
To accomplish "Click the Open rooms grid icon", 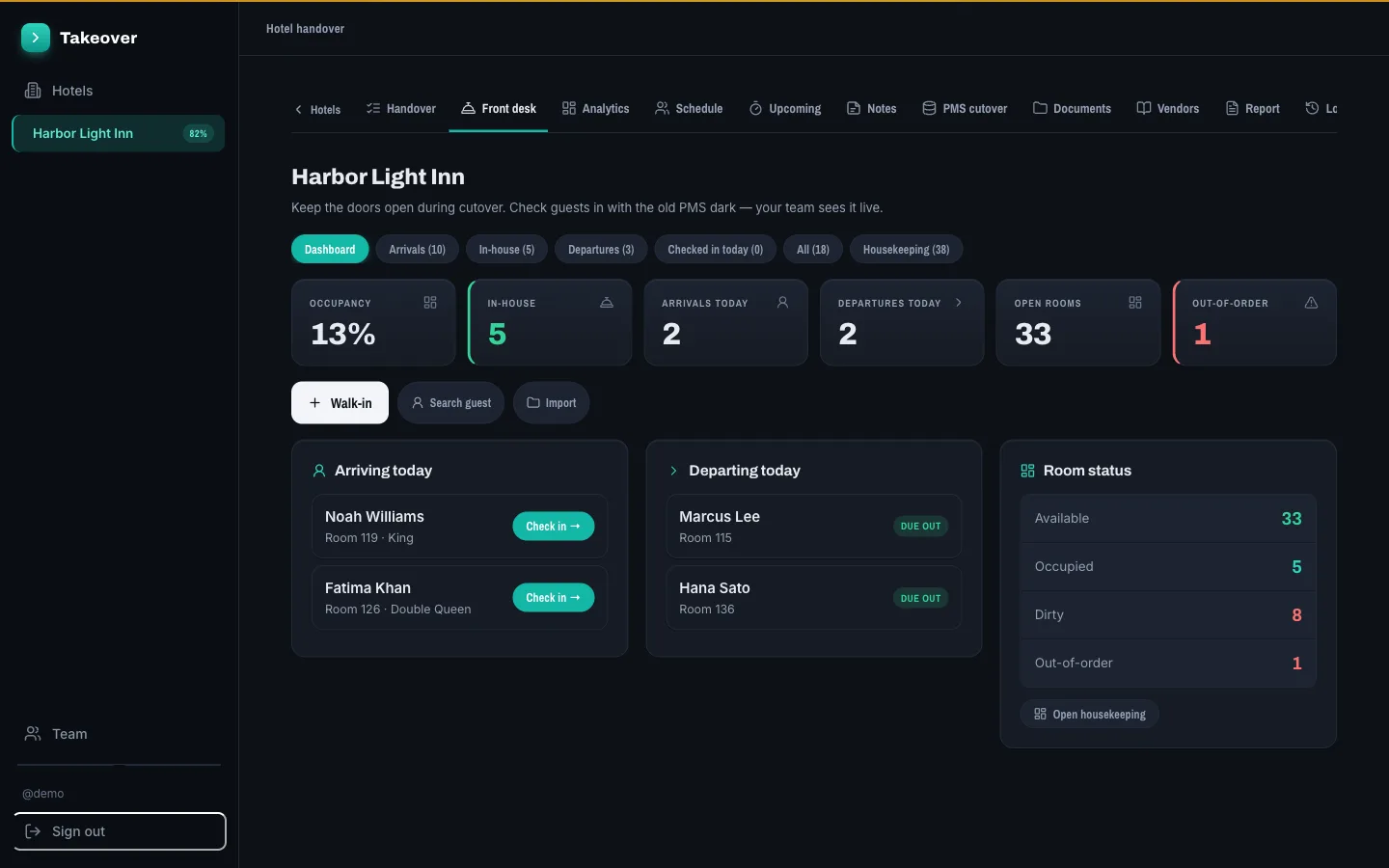I will 1135,303.
